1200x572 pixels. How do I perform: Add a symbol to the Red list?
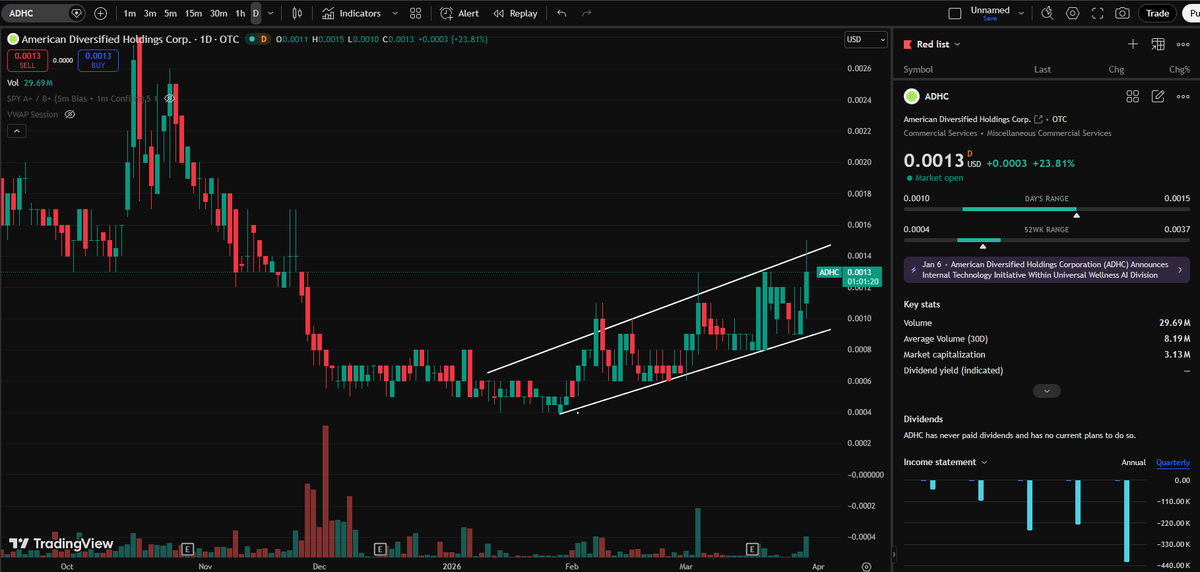point(1132,44)
